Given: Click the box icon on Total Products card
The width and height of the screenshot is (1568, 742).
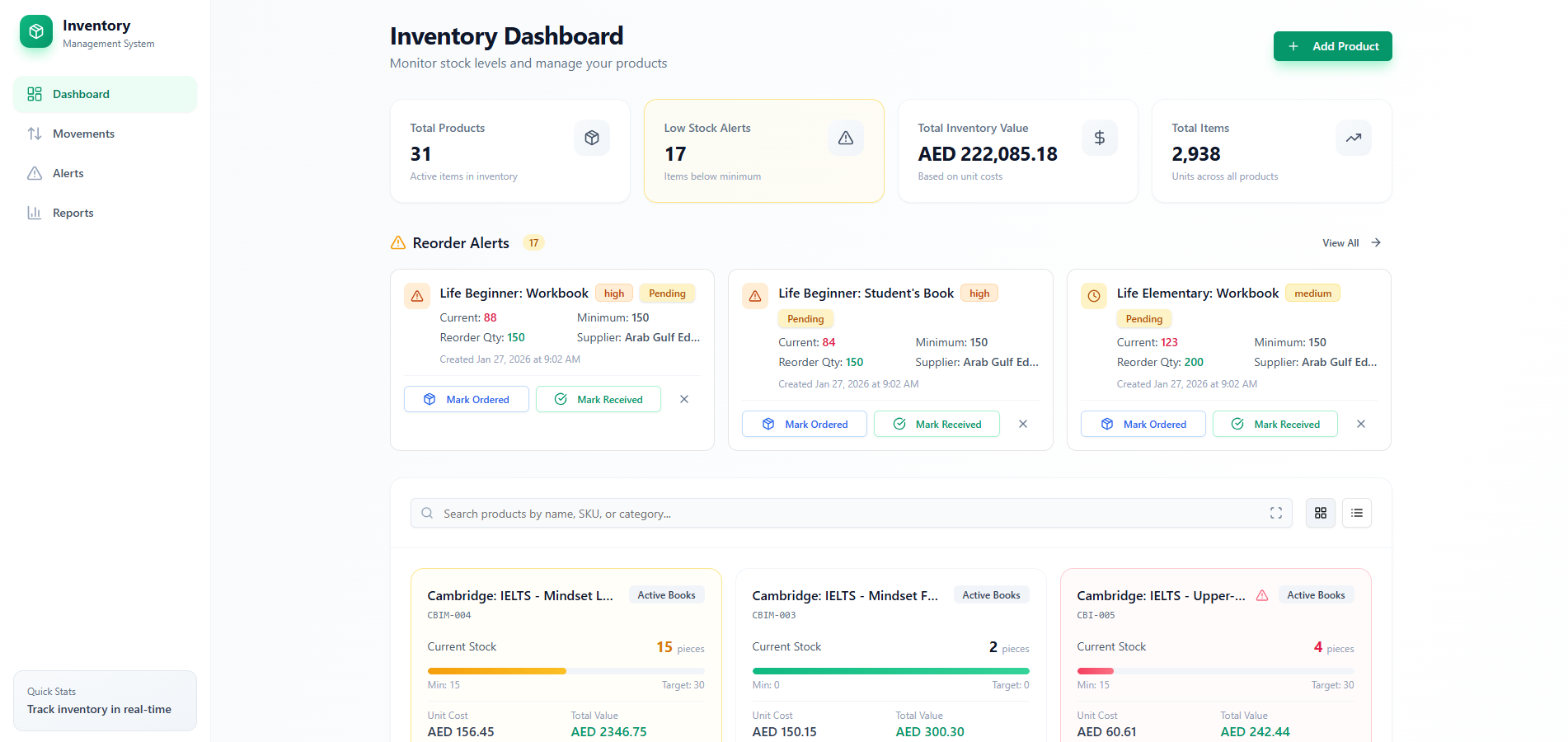Looking at the screenshot, I should coord(592,138).
